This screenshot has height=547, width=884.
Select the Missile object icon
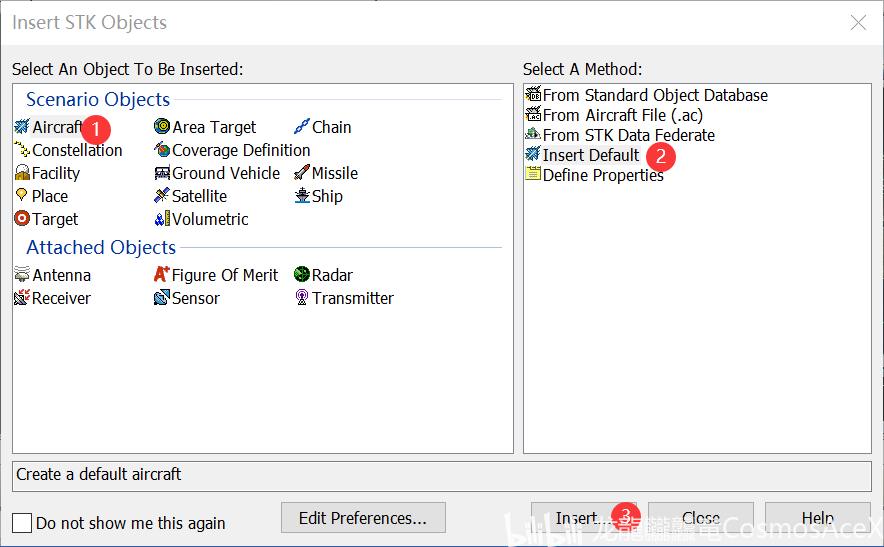pyautogui.click(x=302, y=173)
